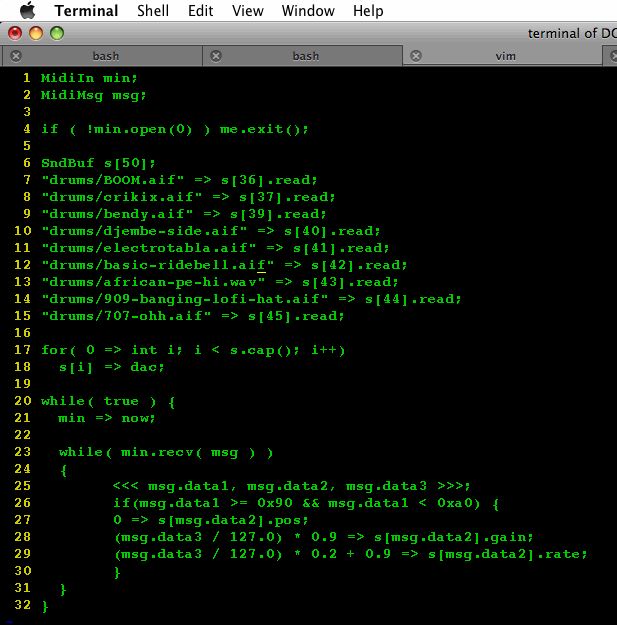Viewport: 617px width, 625px height.
Task: Open the View menu
Action: click(248, 11)
